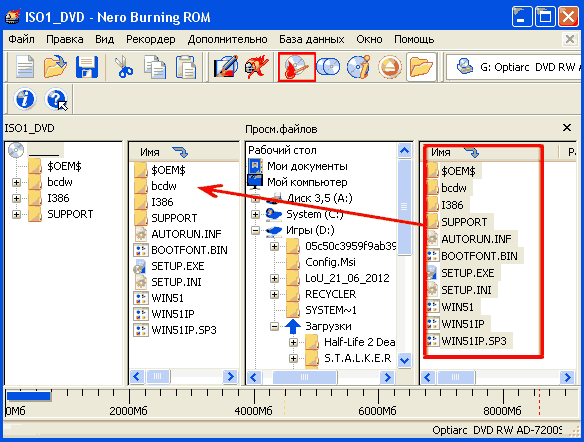
Task: Click the browser tree vertical scrollbar thumb
Action: [x=404, y=207]
